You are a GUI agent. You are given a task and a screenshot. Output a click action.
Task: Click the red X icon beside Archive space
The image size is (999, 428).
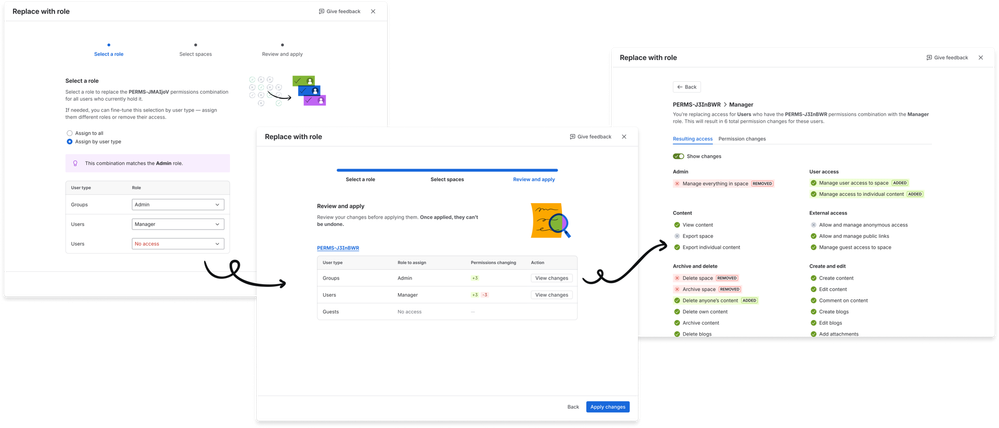(x=677, y=289)
